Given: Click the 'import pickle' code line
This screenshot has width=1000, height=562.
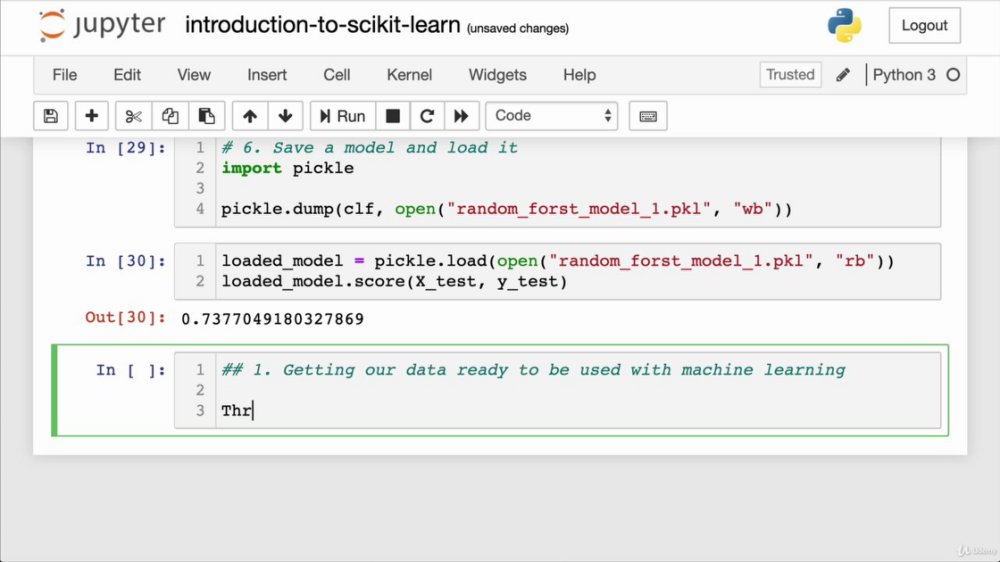Looking at the screenshot, I should (288, 168).
